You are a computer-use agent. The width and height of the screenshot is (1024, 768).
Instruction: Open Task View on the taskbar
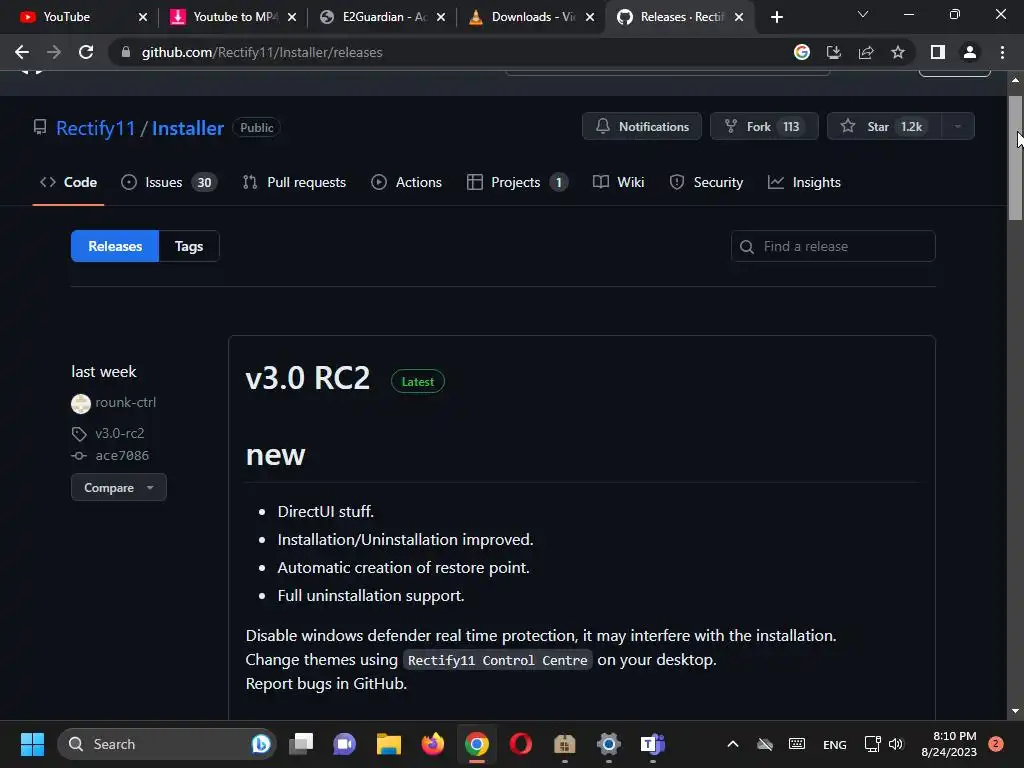(x=301, y=744)
